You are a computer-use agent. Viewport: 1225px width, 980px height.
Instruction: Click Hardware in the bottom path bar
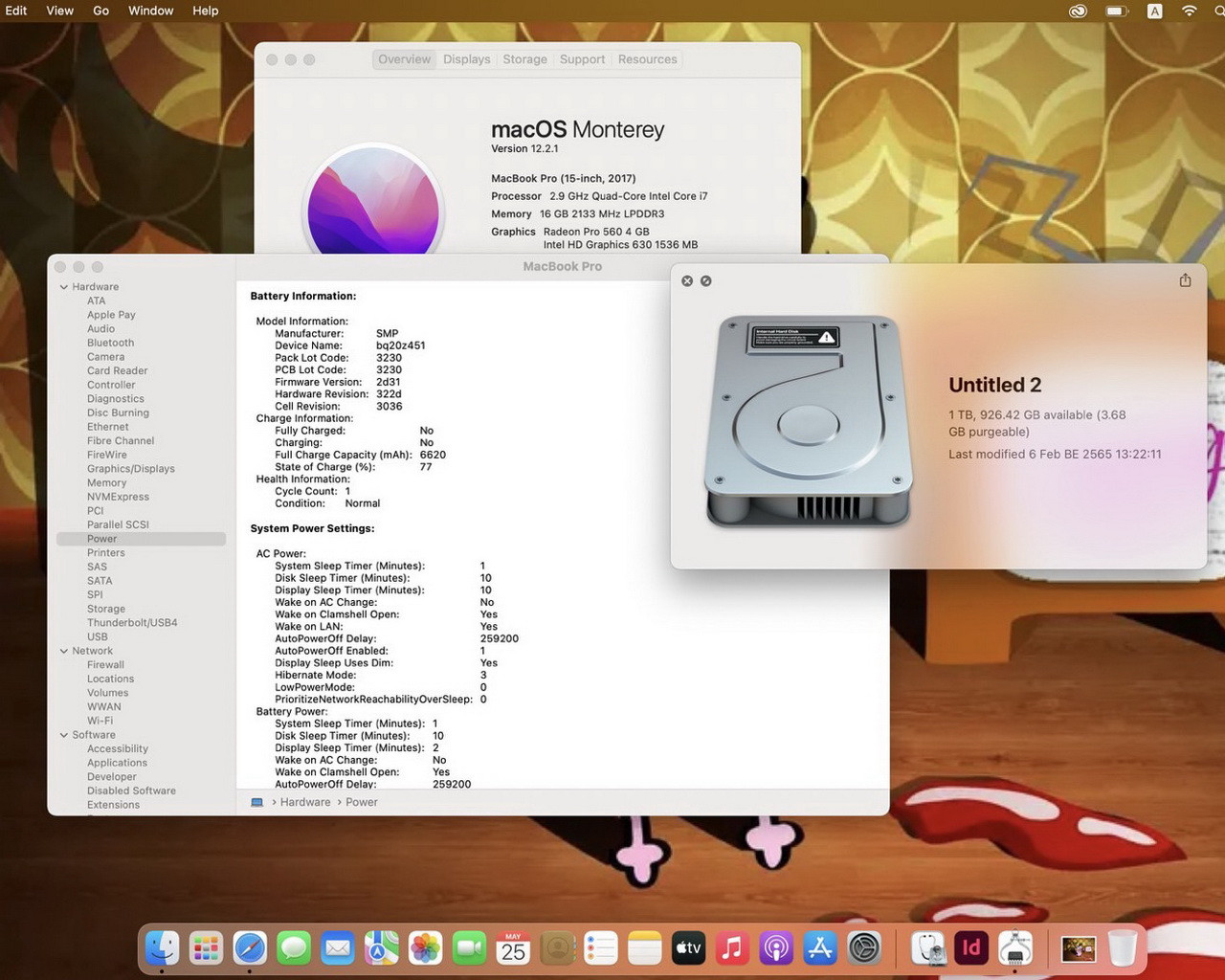[x=305, y=802]
